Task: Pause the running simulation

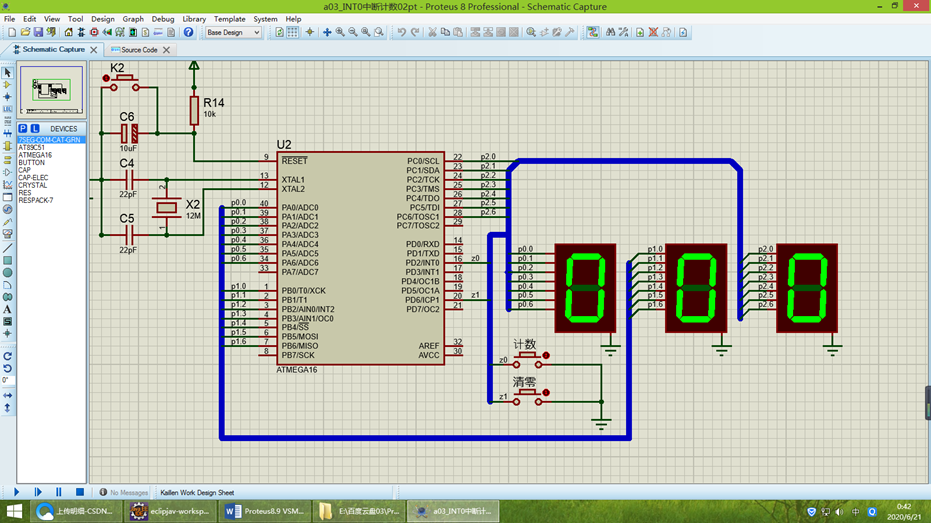Action: tap(58, 492)
